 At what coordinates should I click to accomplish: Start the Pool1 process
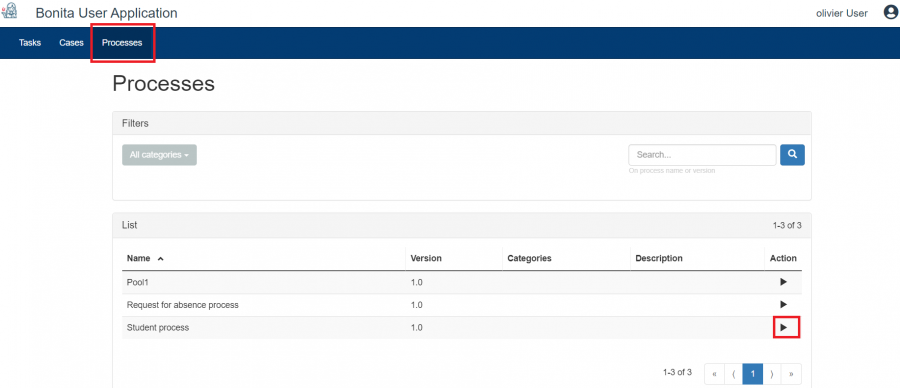[783, 282]
